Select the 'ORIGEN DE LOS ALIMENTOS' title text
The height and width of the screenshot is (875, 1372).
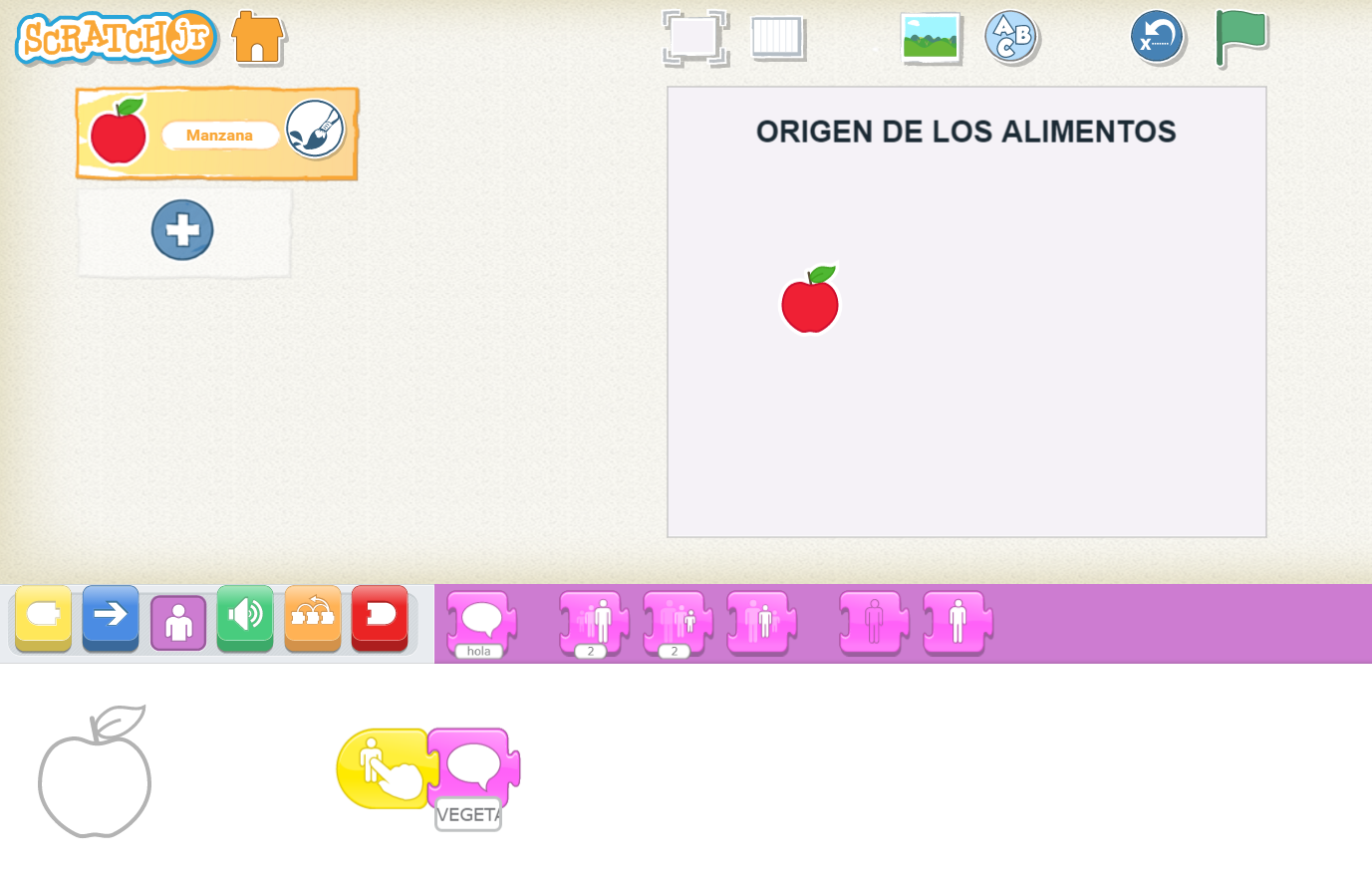coord(966,132)
